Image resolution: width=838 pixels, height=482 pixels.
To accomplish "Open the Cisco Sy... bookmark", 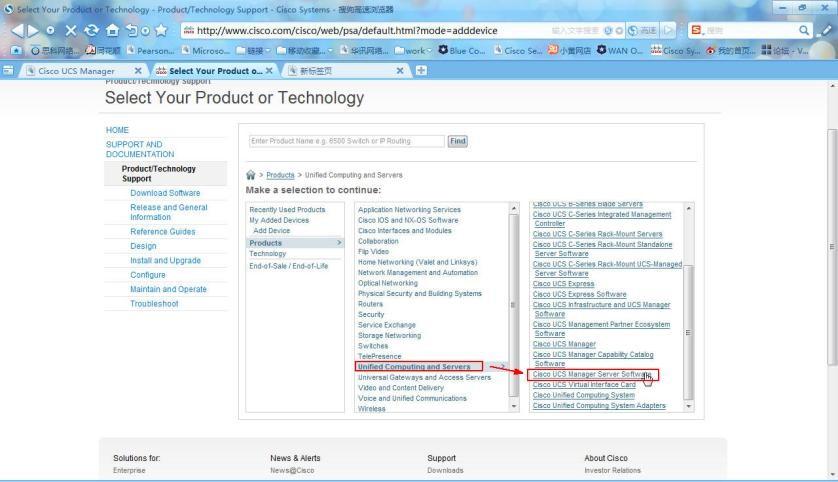I will pos(675,50).
